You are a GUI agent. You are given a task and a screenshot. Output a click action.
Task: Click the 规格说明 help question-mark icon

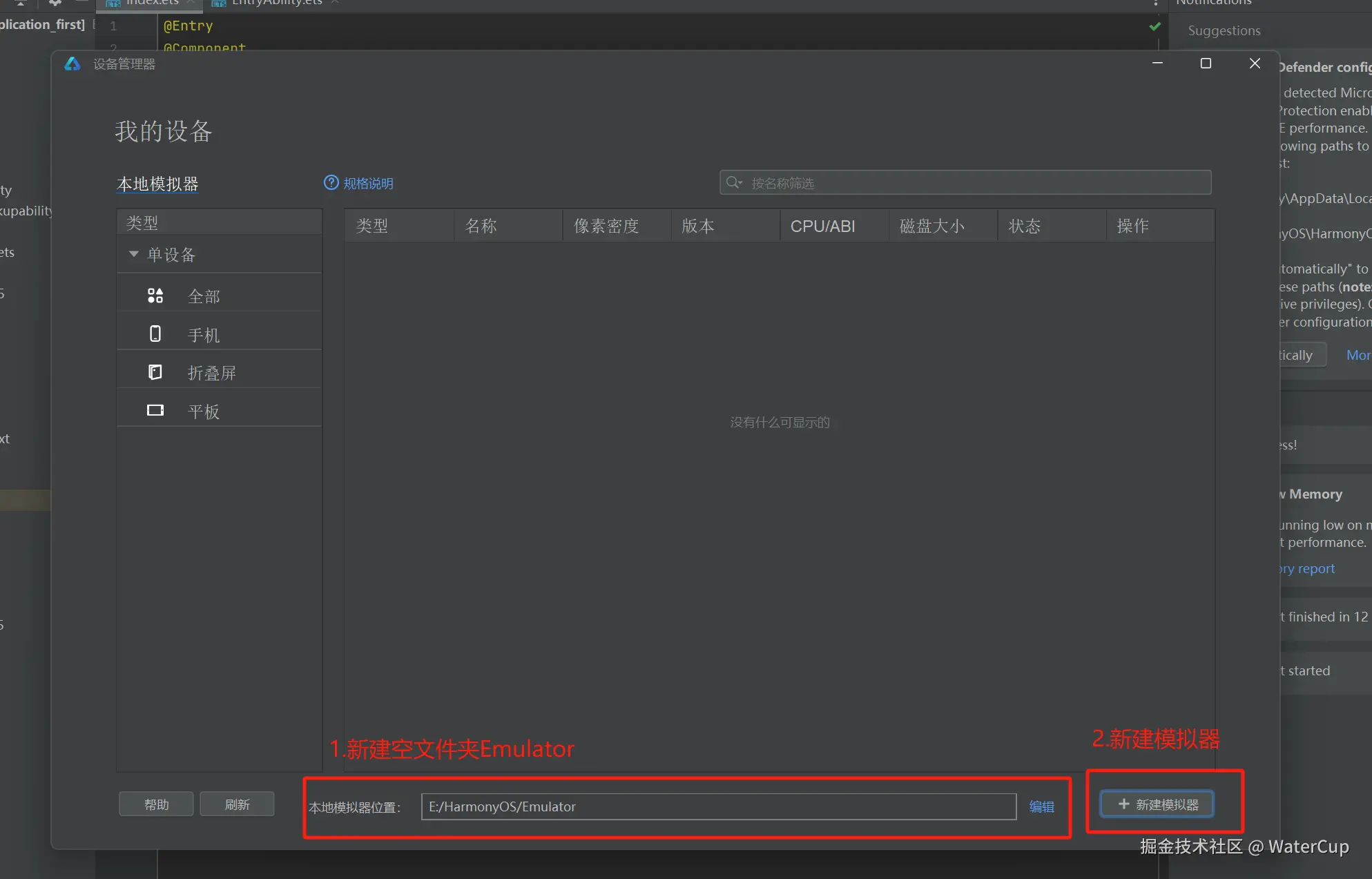[x=331, y=182]
